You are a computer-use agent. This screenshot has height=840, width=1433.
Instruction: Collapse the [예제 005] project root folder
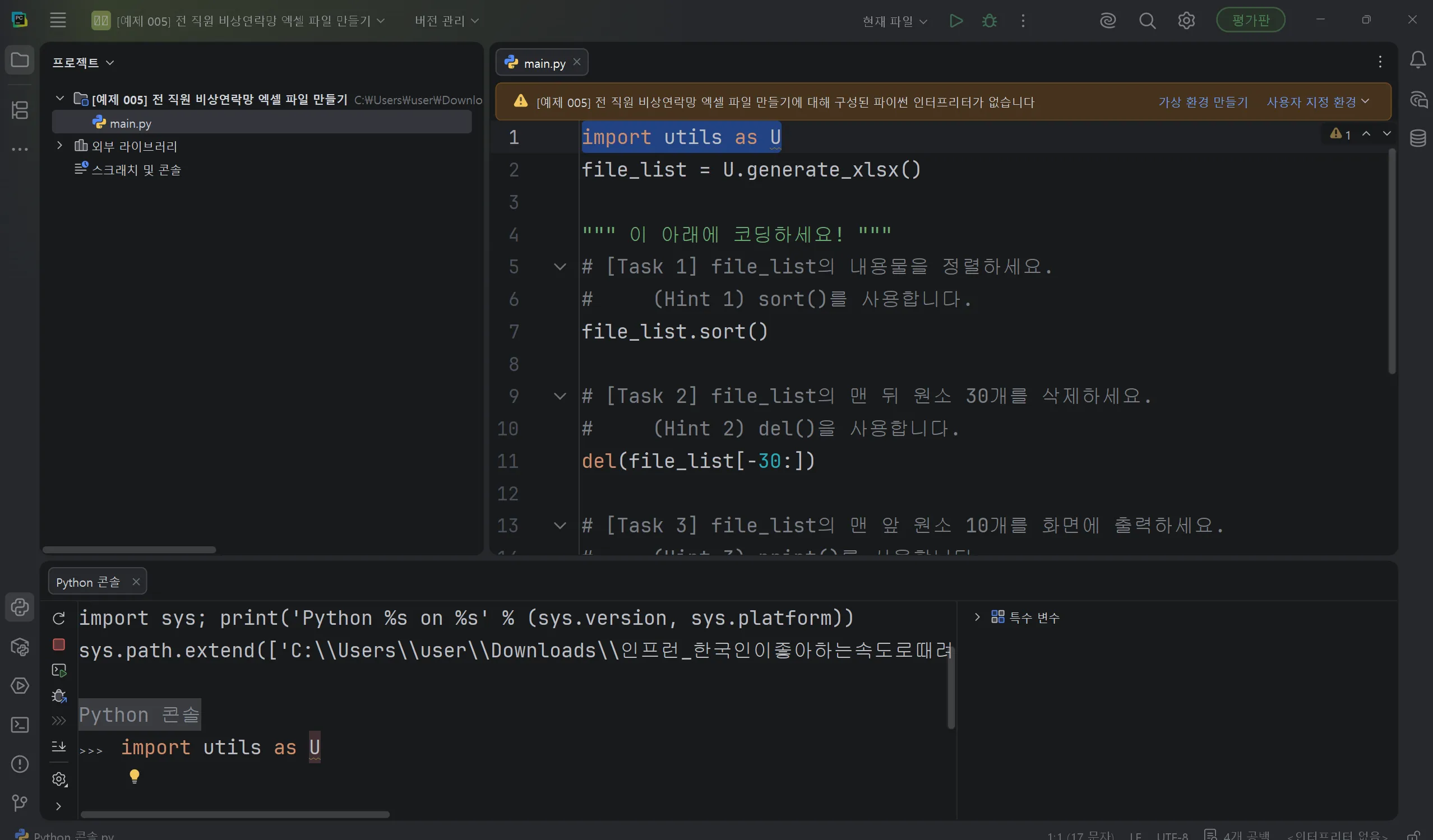tap(59, 98)
